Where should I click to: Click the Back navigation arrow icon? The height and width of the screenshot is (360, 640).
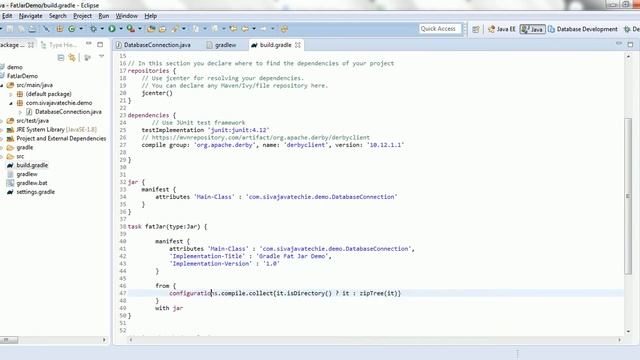245,29
